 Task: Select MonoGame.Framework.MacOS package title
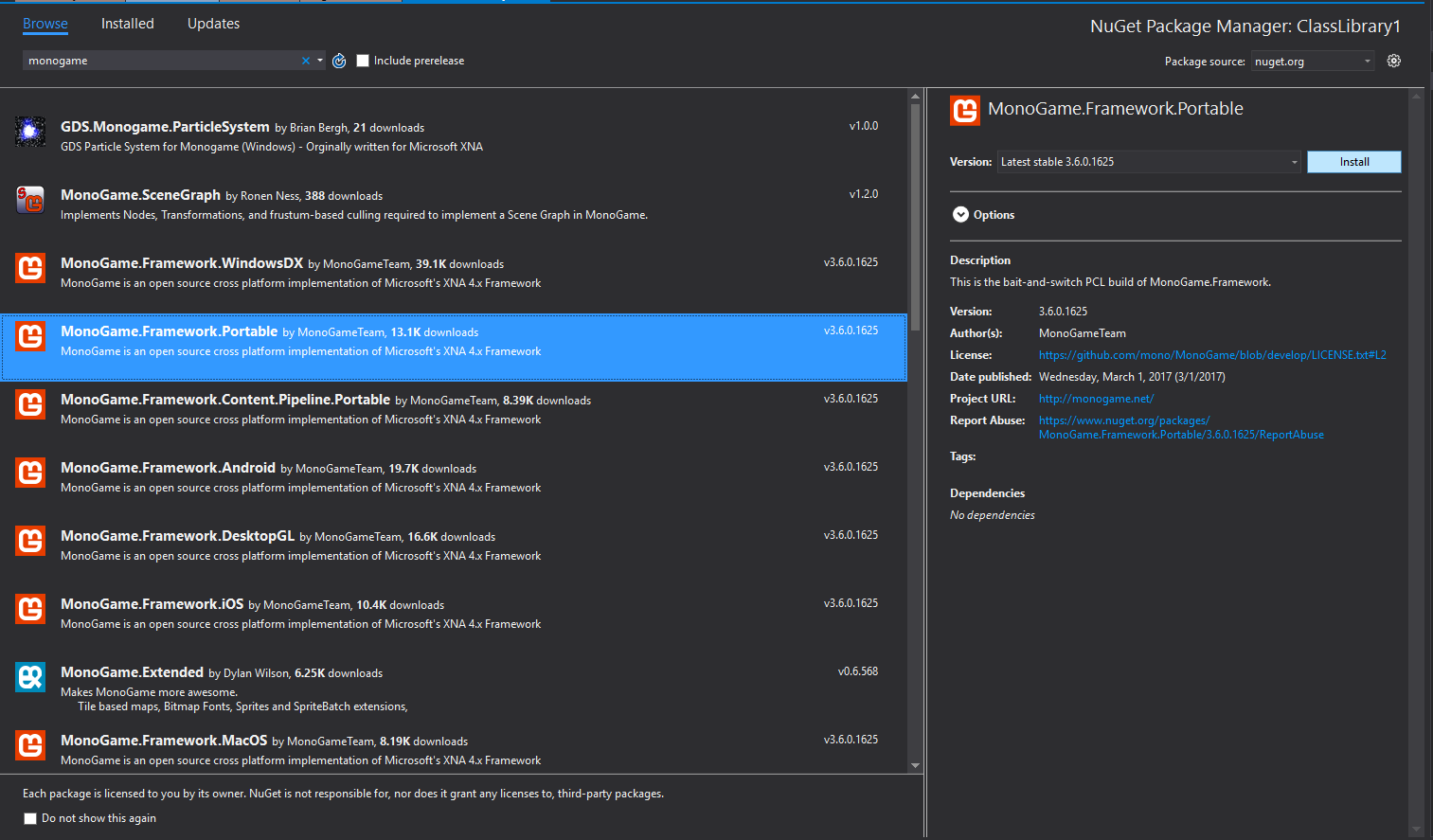pos(164,741)
